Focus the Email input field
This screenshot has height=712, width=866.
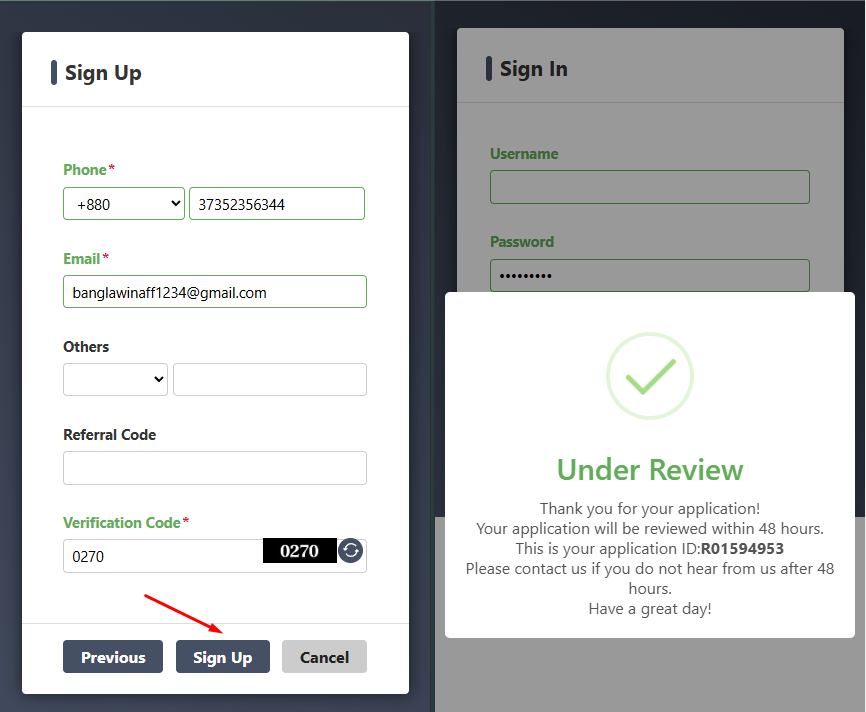tap(215, 292)
